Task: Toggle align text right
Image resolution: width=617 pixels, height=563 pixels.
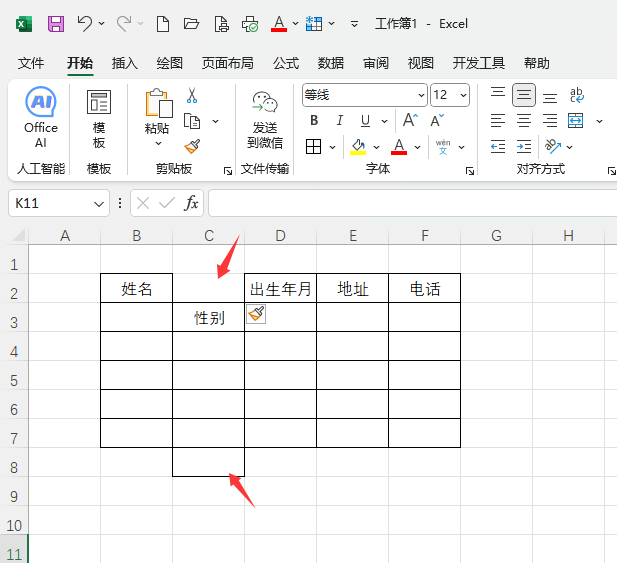Action: 550,120
